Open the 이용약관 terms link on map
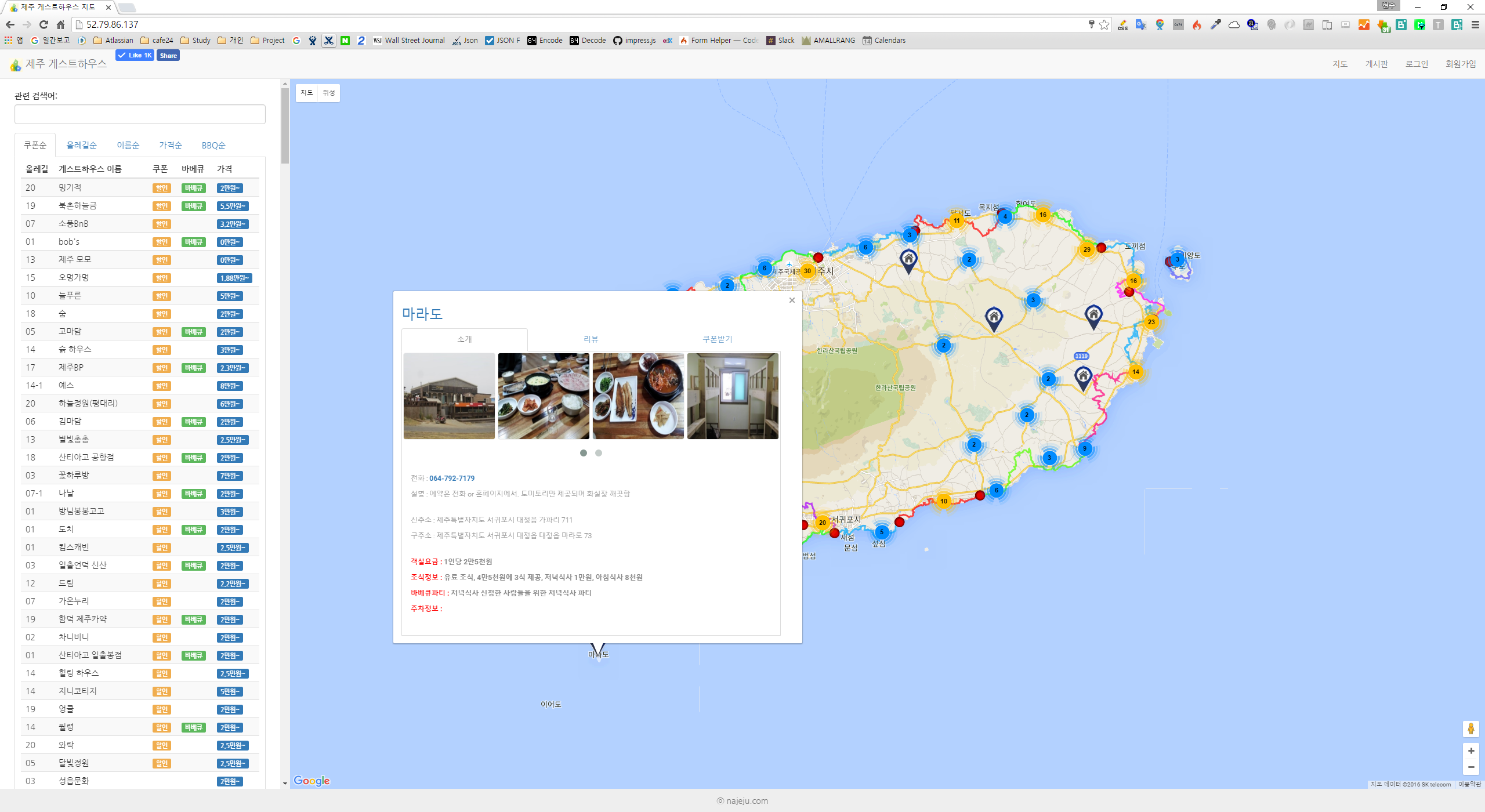 pos(1470,784)
